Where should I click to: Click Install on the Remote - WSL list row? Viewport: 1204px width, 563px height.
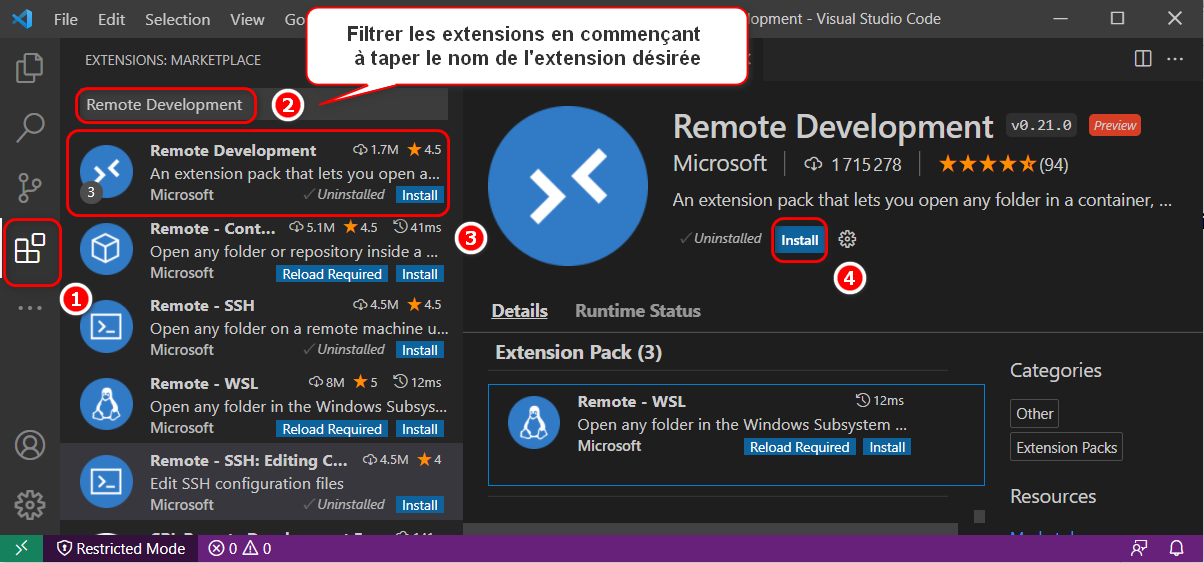pyautogui.click(x=419, y=429)
